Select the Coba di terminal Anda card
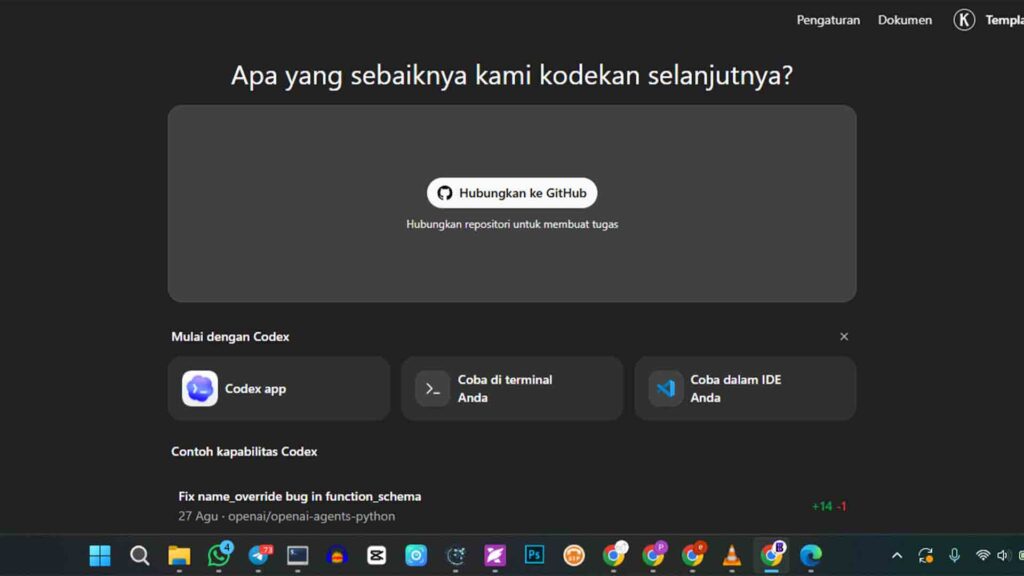The image size is (1024, 576). click(x=512, y=388)
